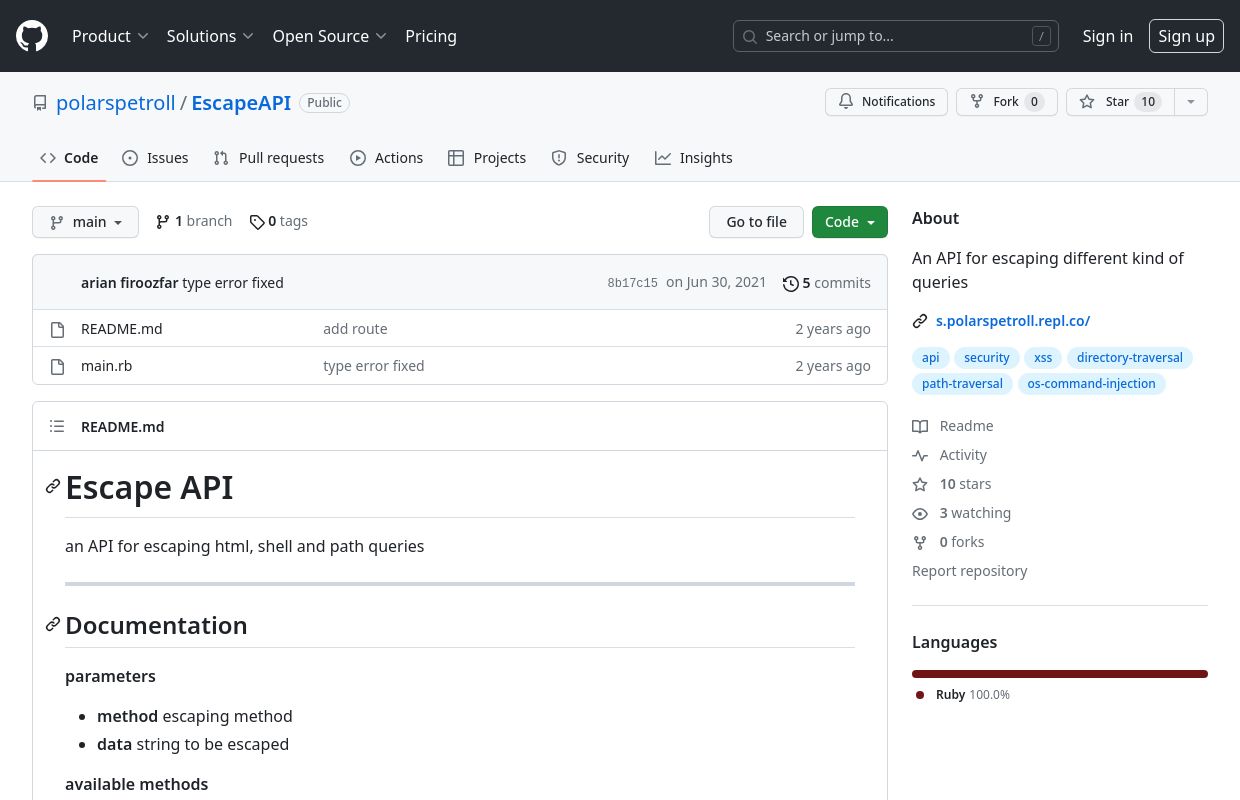Open the GitHub homepage logo
1240x800 pixels.
pos(32,36)
